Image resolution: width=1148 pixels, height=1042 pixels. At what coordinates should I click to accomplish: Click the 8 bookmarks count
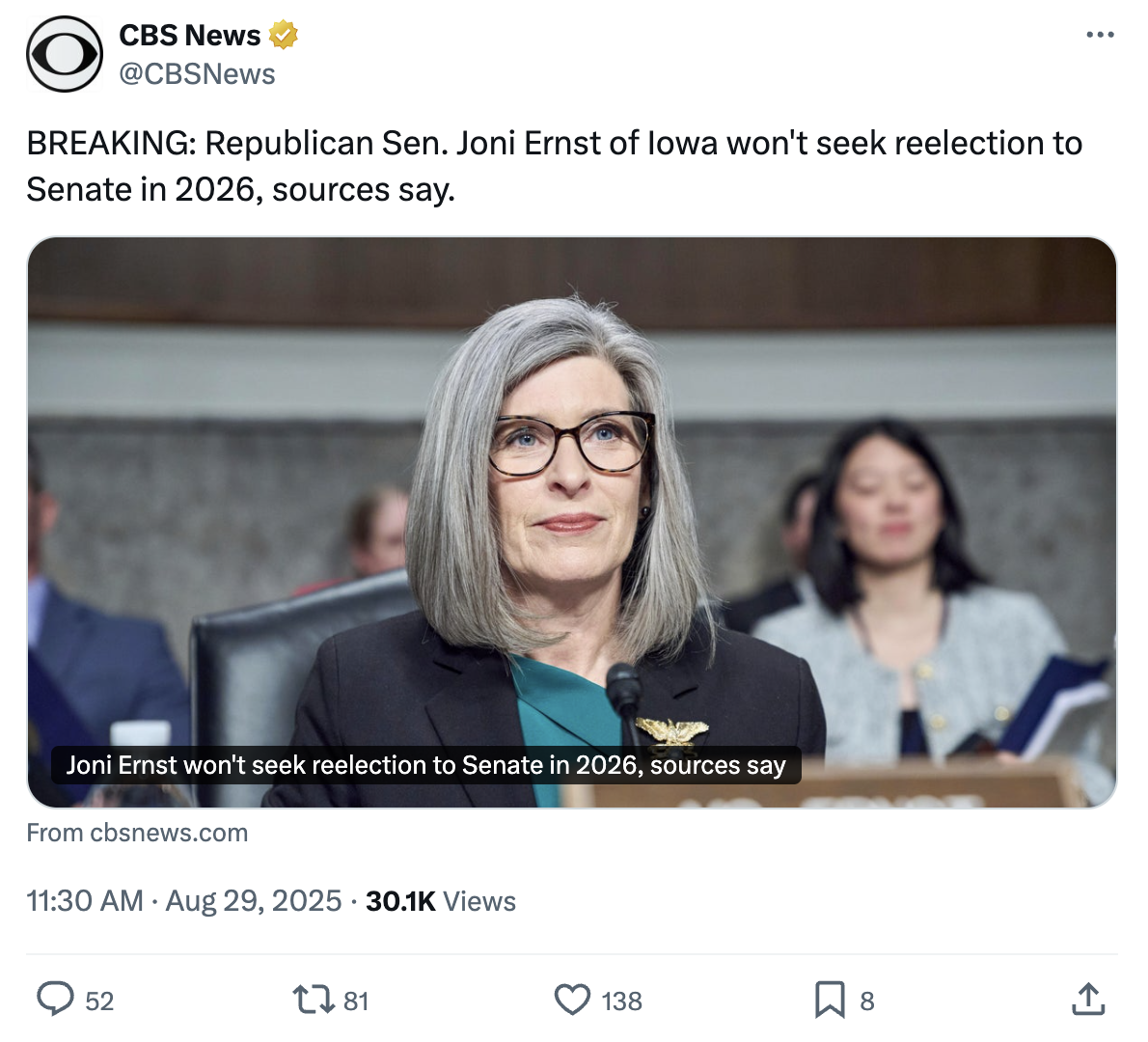pyautogui.click(x=867, y=1001)
